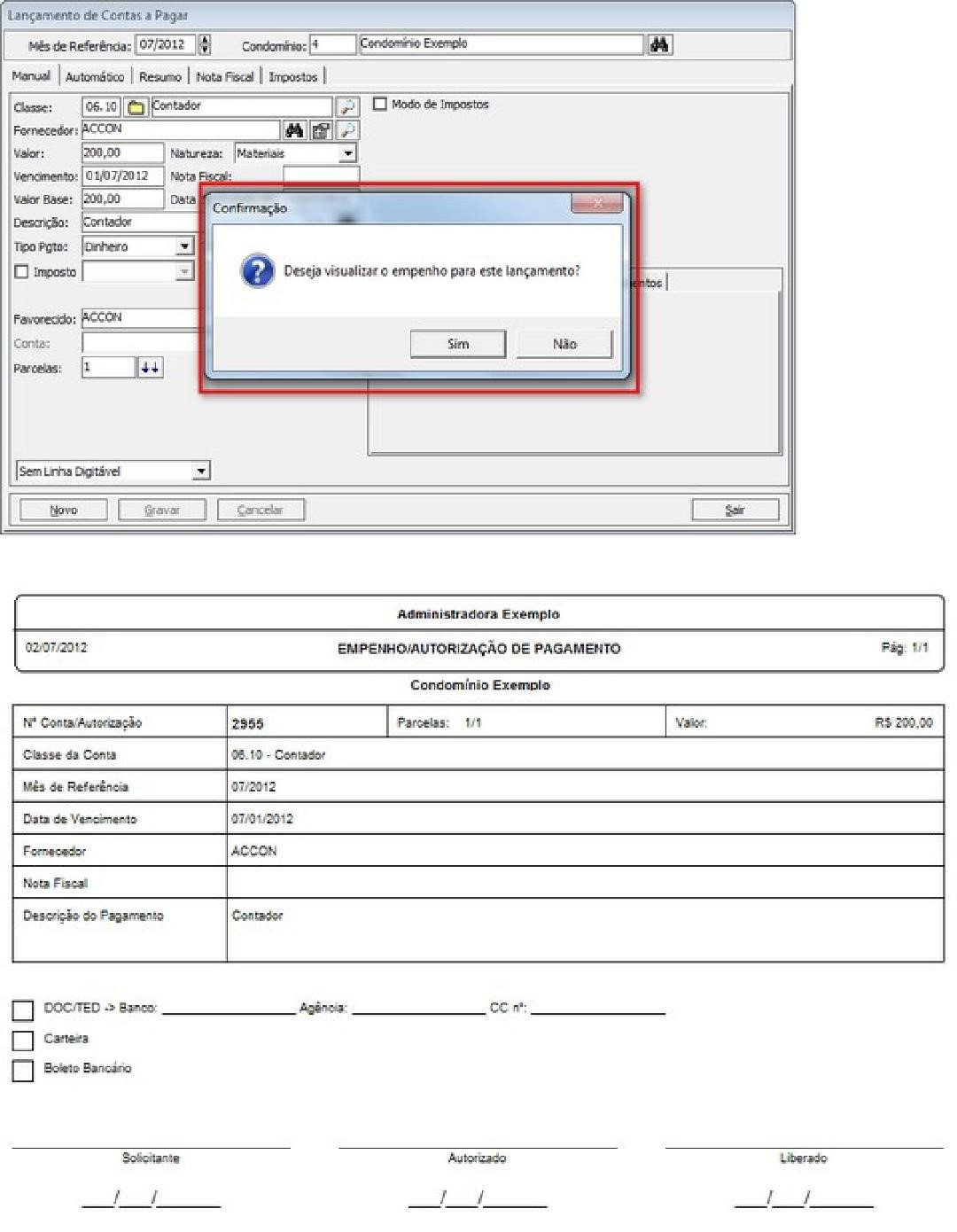Image resolution: width=957 pixels, height=1232 pixels.
Task: Open the Nota Fiscal tab
Action: point(225,77)
